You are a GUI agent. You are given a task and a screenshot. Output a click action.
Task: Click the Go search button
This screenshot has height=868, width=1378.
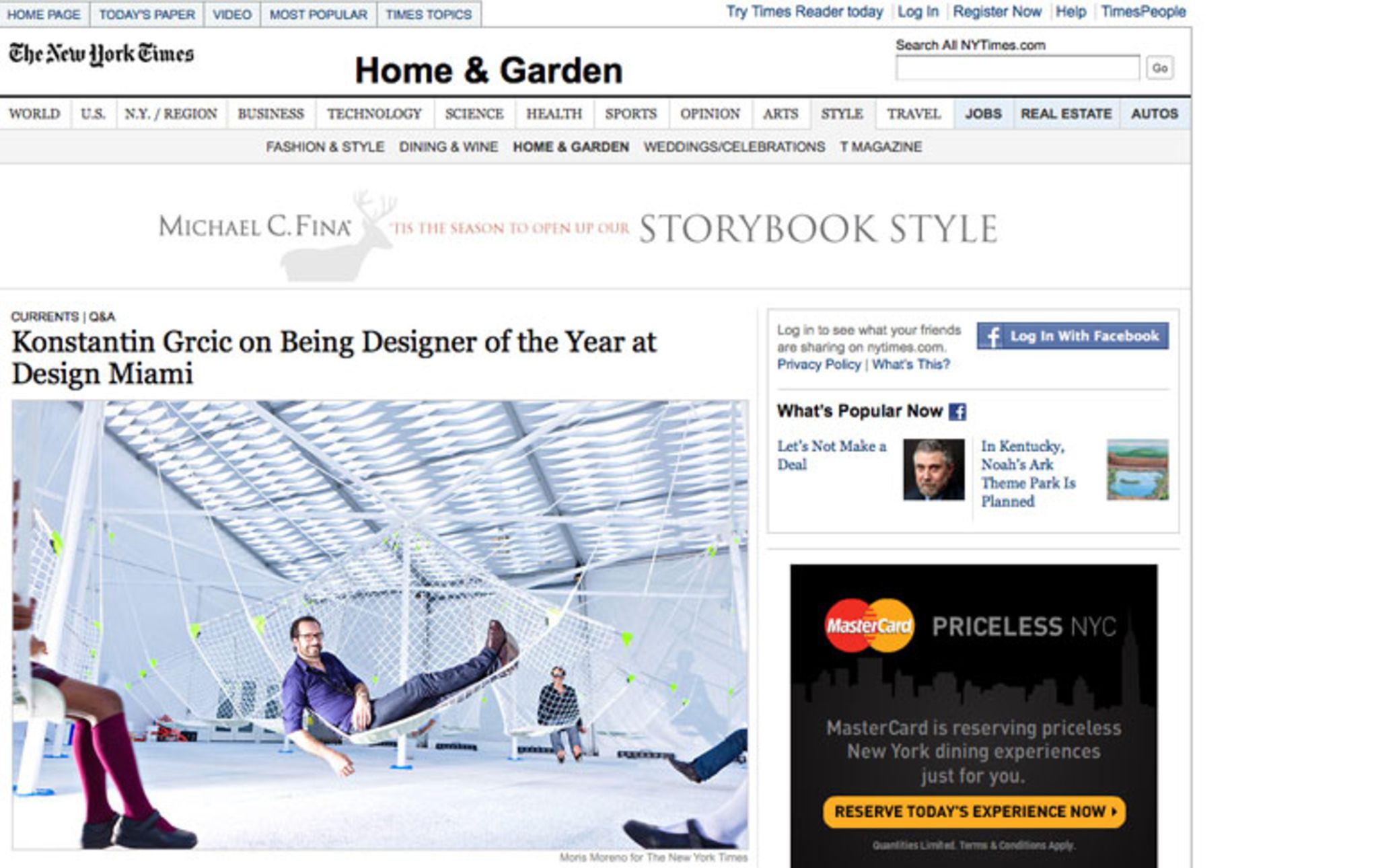1159,68
